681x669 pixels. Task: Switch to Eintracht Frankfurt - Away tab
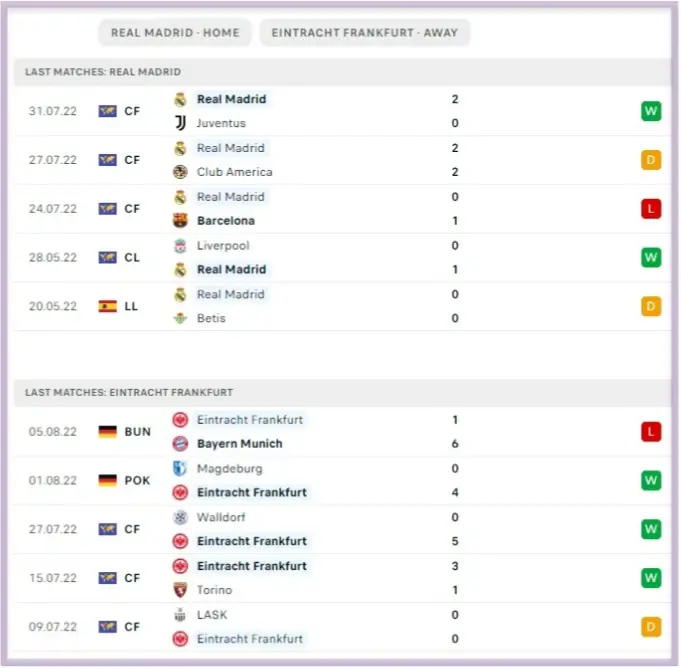click(x=364, y=33)
